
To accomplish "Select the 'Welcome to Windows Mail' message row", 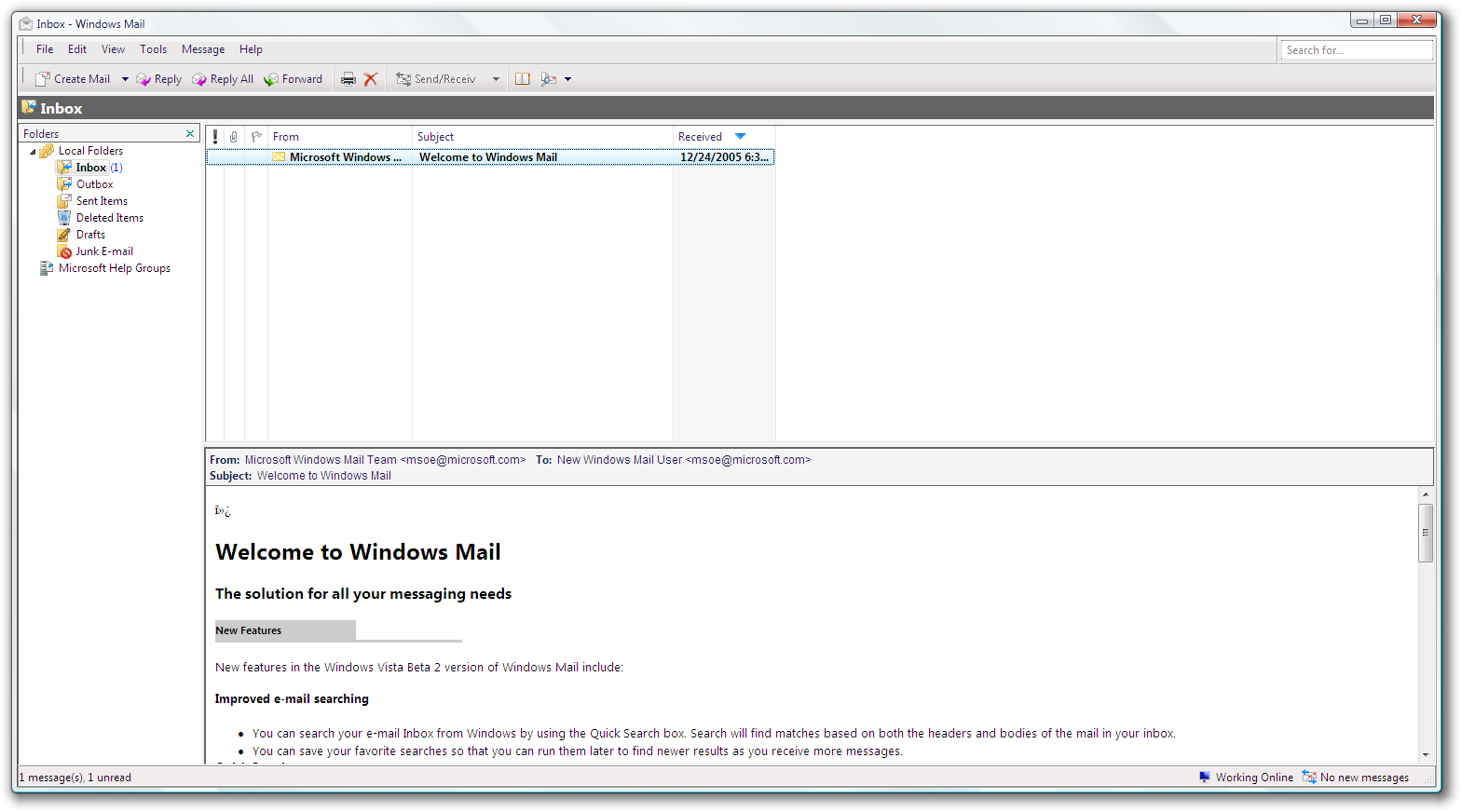I will coord(490,157).
